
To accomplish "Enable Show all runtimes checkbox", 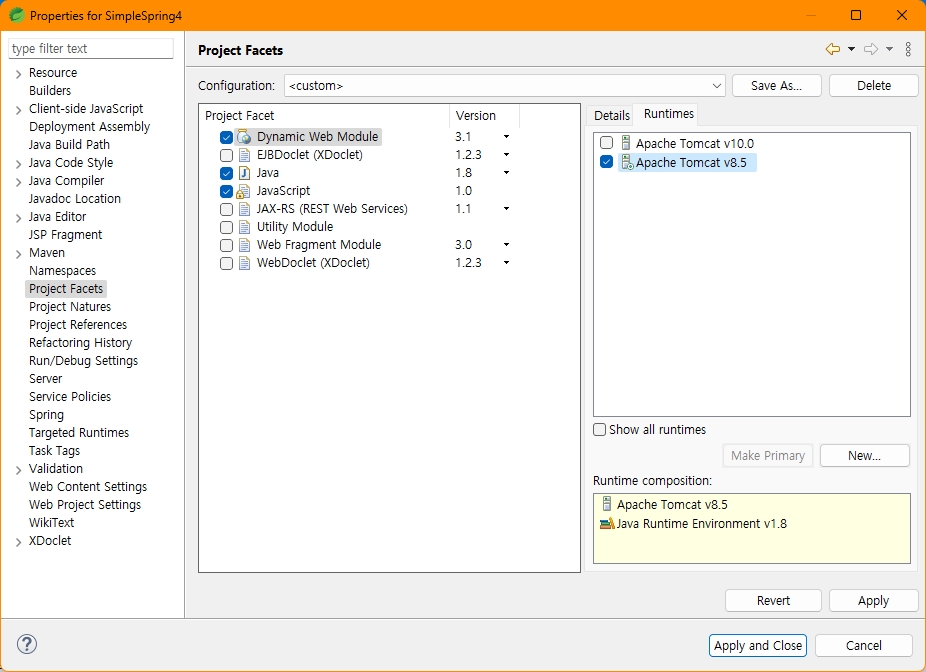I will [x=599, y=430].
